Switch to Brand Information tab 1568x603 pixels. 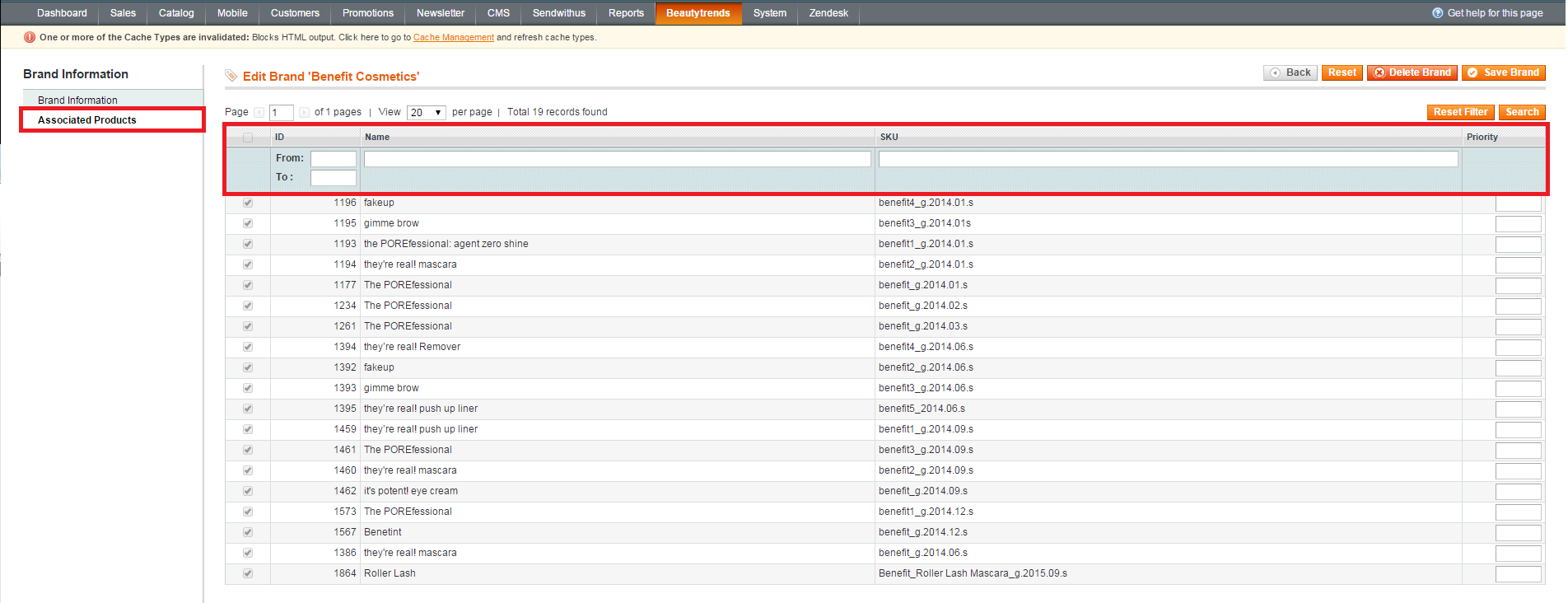[112, 100]
